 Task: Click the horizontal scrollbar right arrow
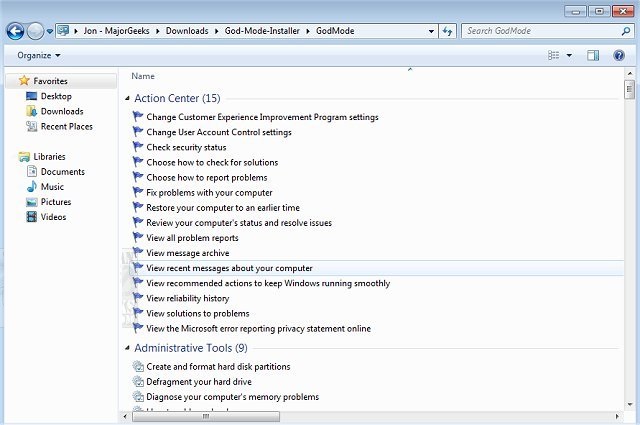pyautogui.click(x=617, y=416)
